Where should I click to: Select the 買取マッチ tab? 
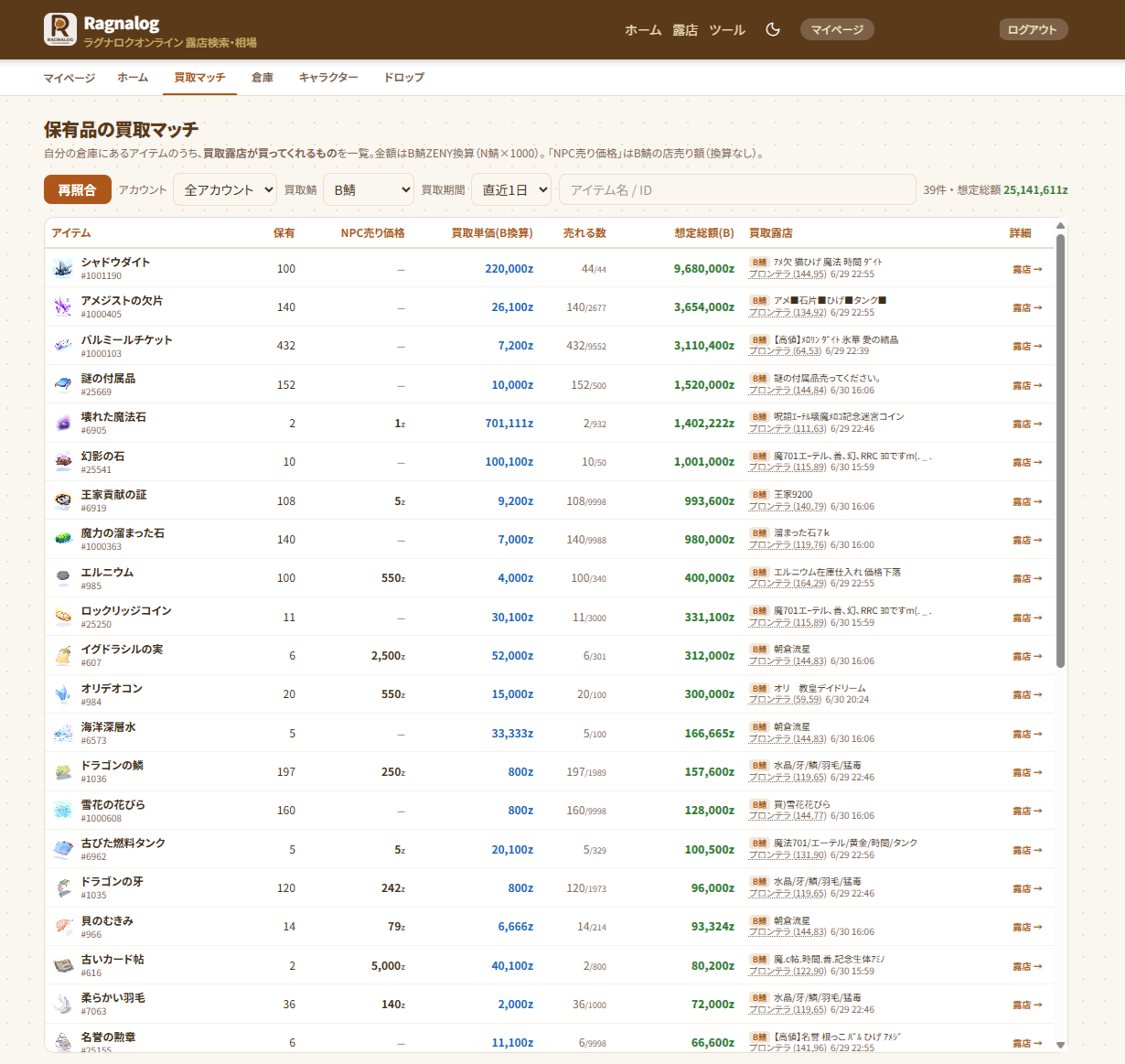199,78
